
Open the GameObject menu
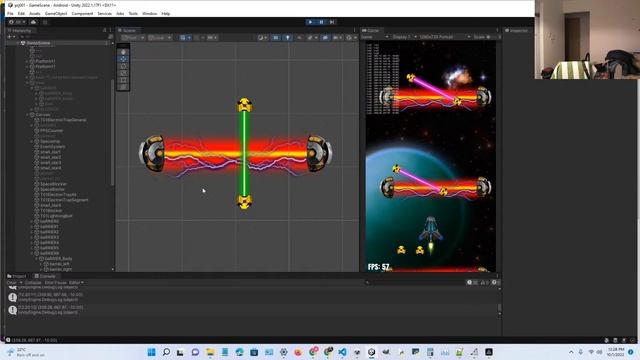coord(56,13)
